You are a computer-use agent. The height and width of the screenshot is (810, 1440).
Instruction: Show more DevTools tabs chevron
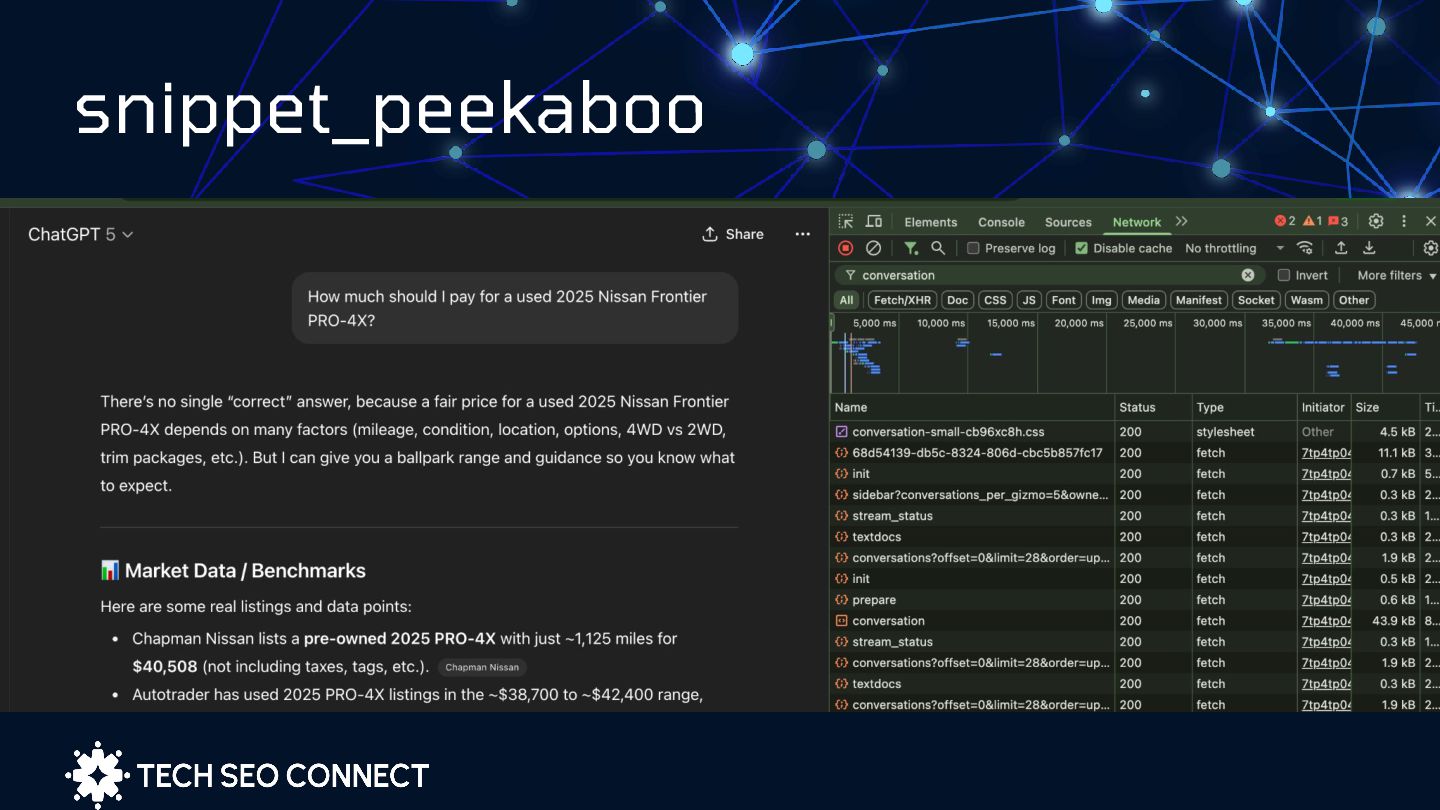pos(1182,221)
